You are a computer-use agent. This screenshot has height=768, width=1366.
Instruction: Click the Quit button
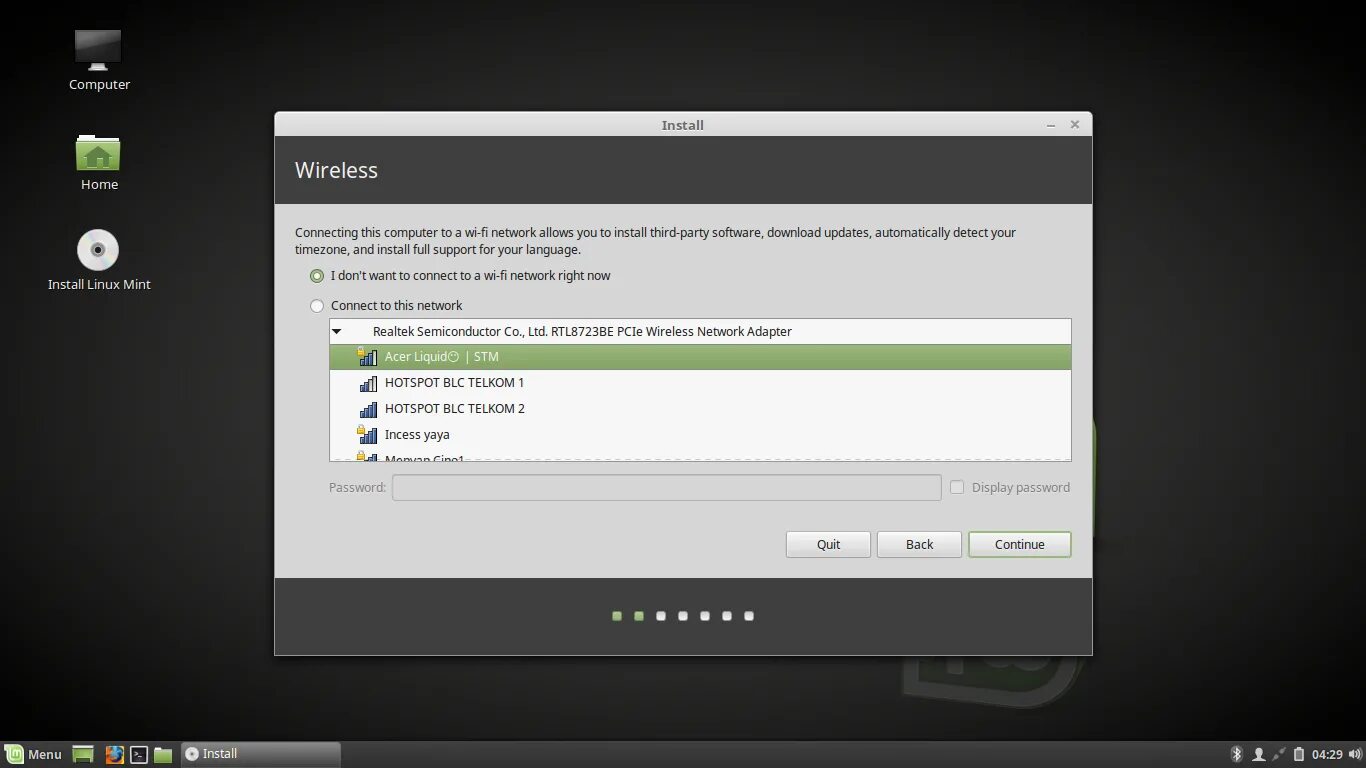[x=828, y=544]
